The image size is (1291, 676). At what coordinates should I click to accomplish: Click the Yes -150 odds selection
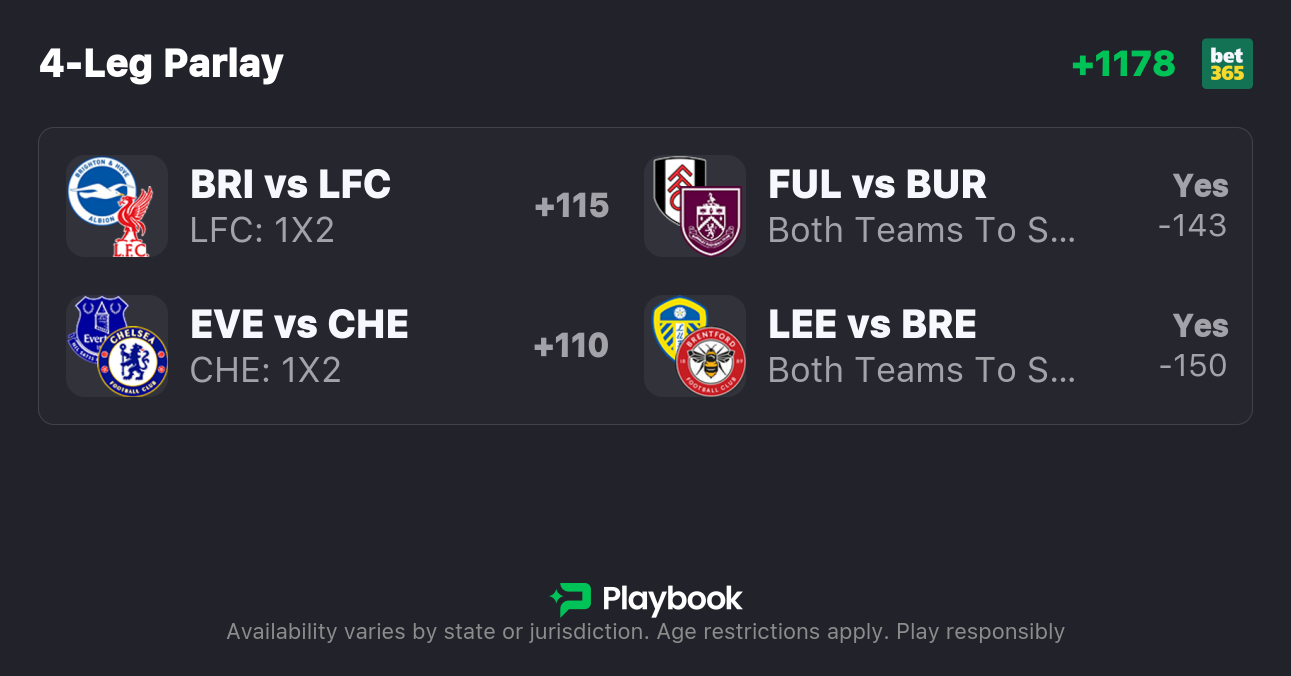1194,346
